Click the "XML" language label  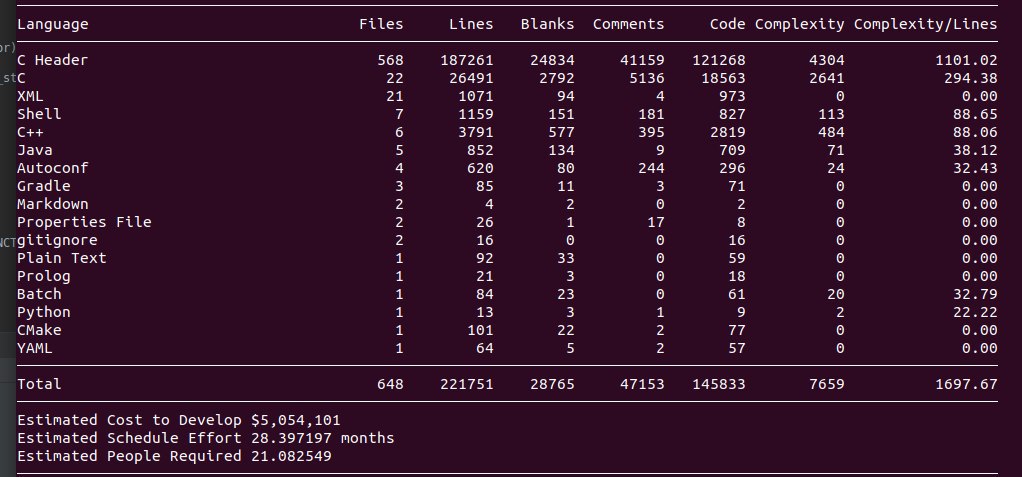coord(30,96)
